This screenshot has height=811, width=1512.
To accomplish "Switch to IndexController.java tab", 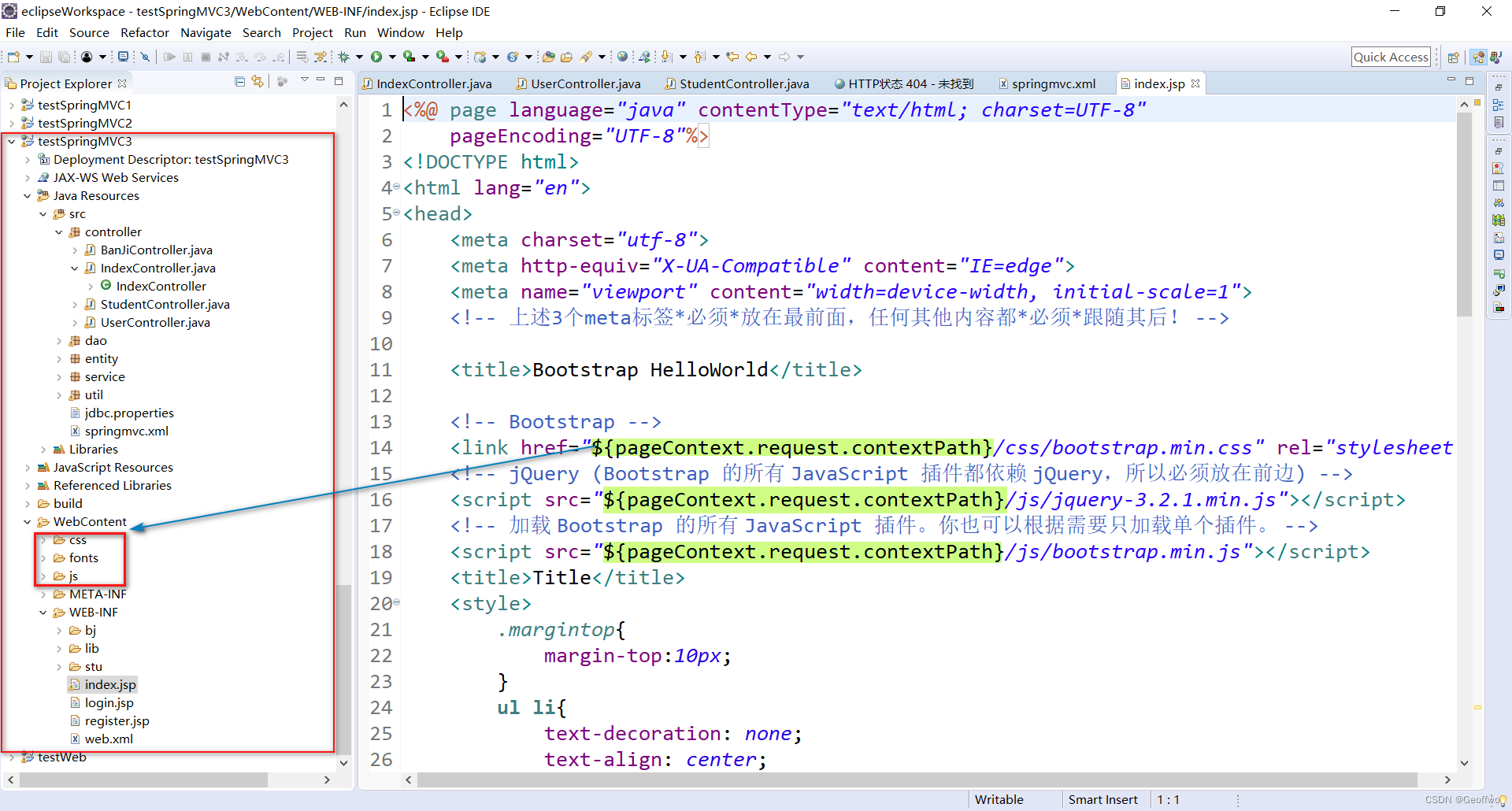I will coord(427,83).
